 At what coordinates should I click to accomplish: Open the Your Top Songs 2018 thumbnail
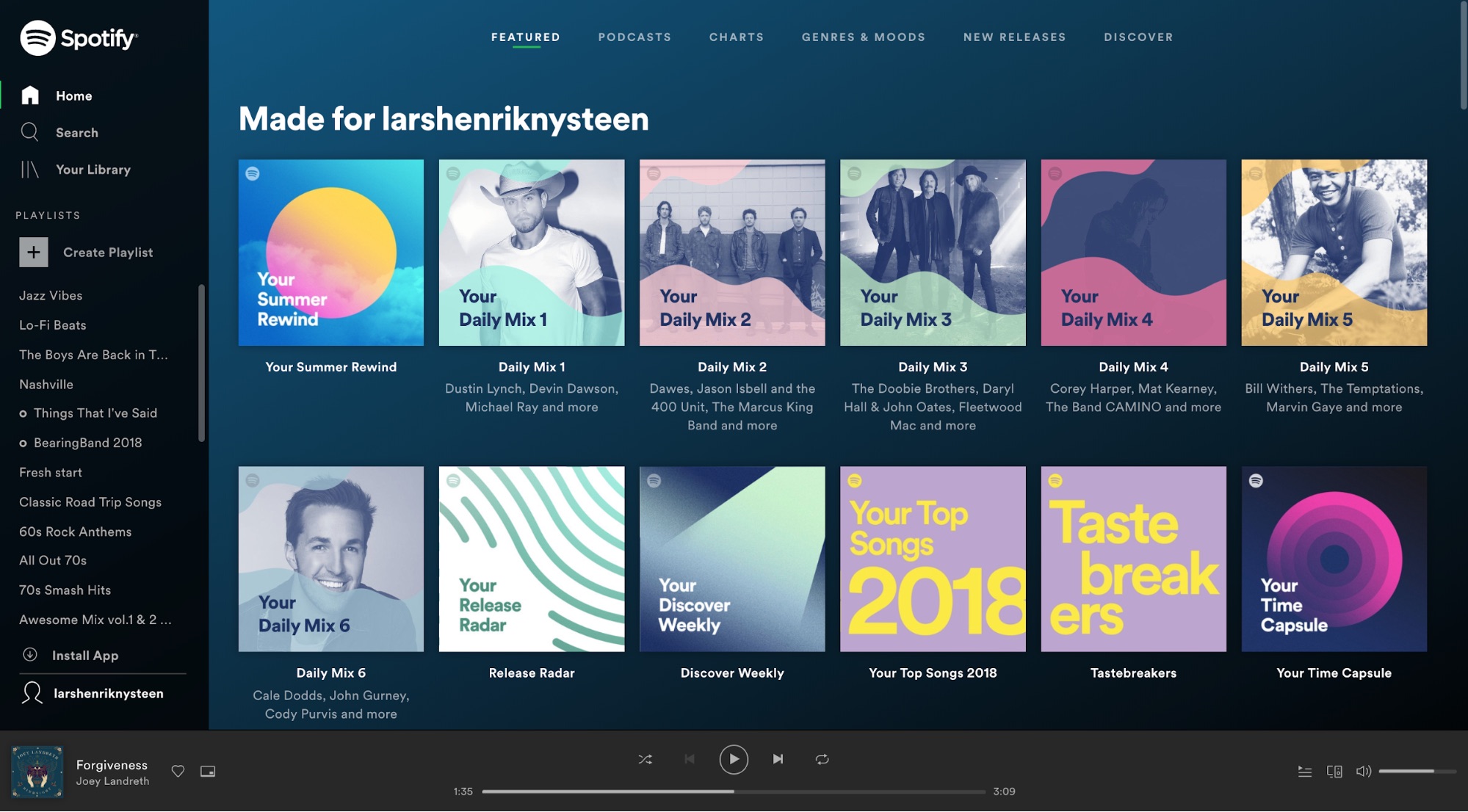(933, 559)
